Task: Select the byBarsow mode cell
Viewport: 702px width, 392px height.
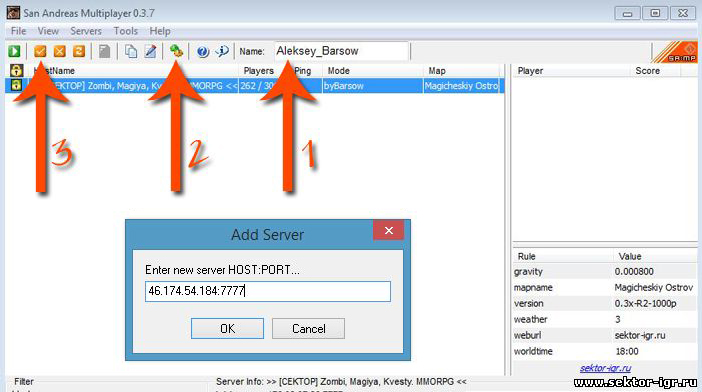Action: point(373,85)
